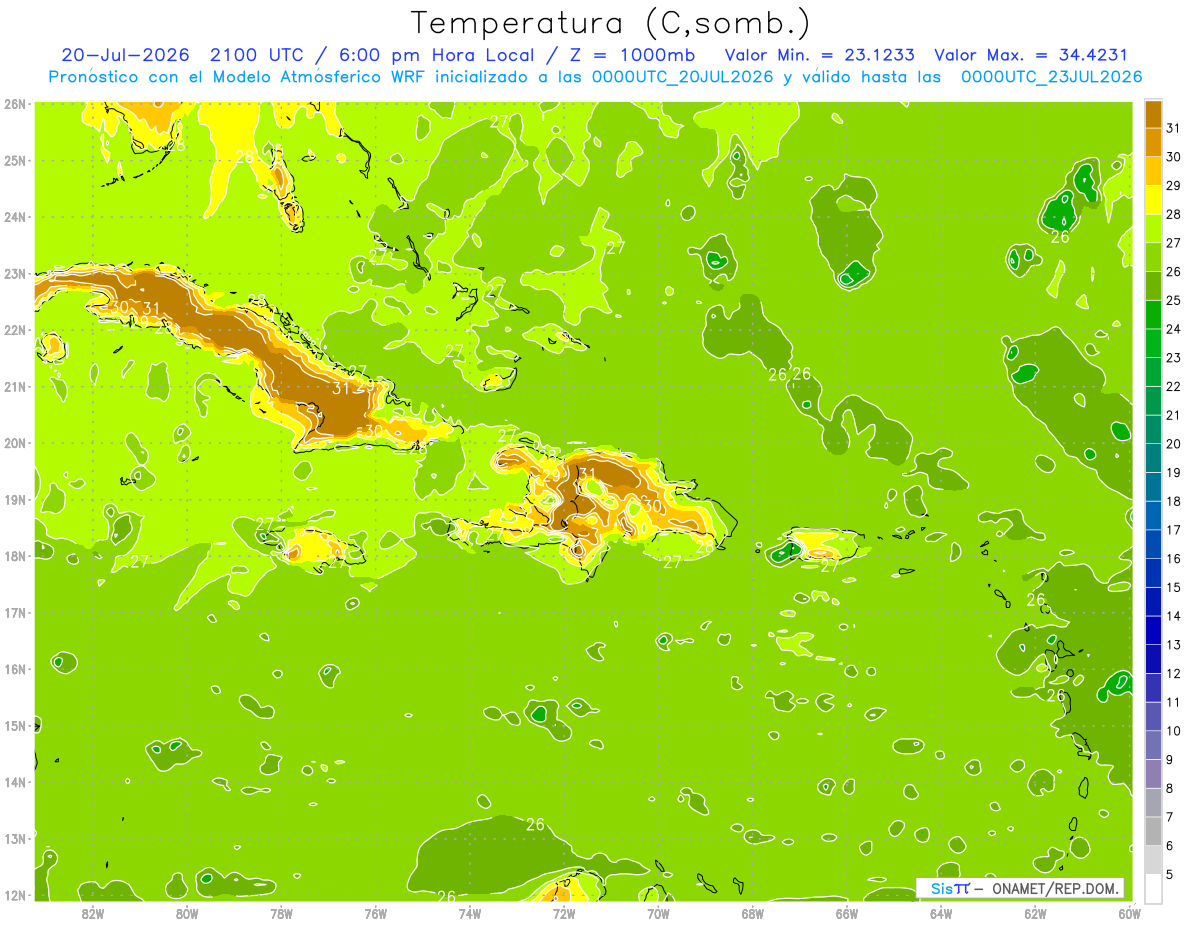Click the '24N' latitude axis label

point(14,217)
